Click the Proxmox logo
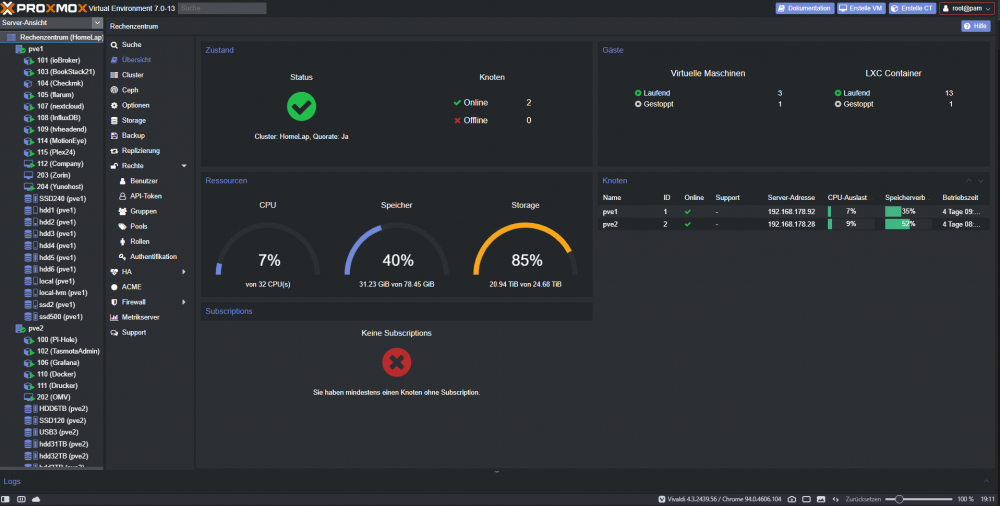Image resolution: width=1000 pixels, height=506 pixels. pyautogui.click(x=43, y=8)
